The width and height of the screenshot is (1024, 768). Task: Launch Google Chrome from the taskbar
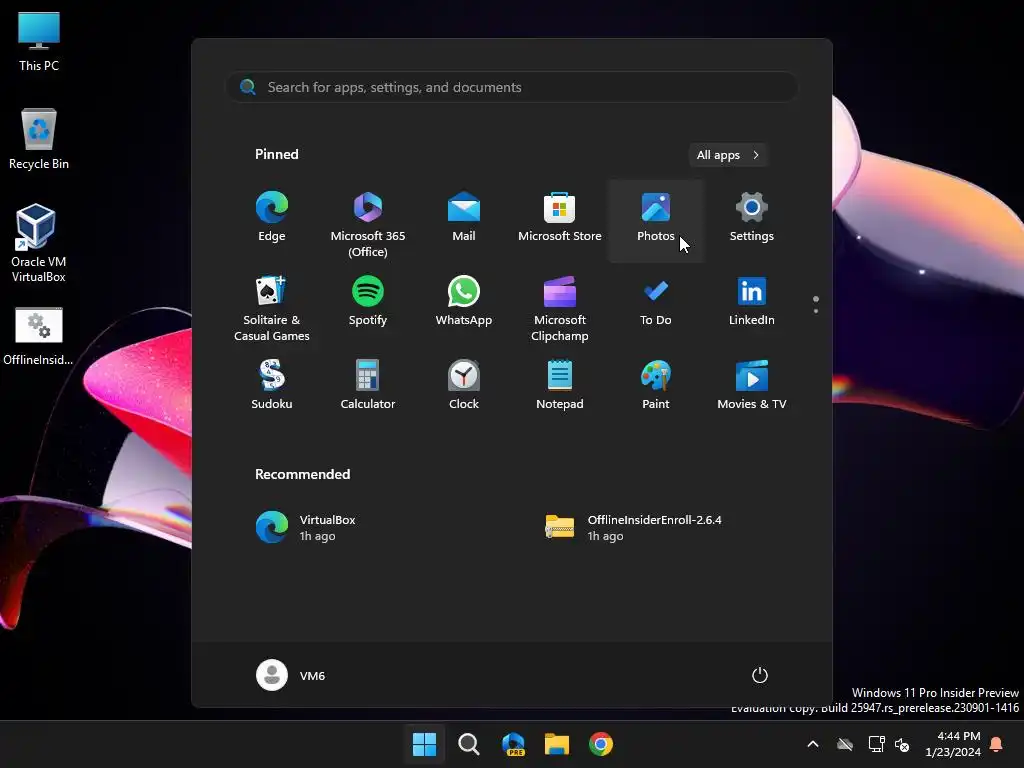(601, 744)
